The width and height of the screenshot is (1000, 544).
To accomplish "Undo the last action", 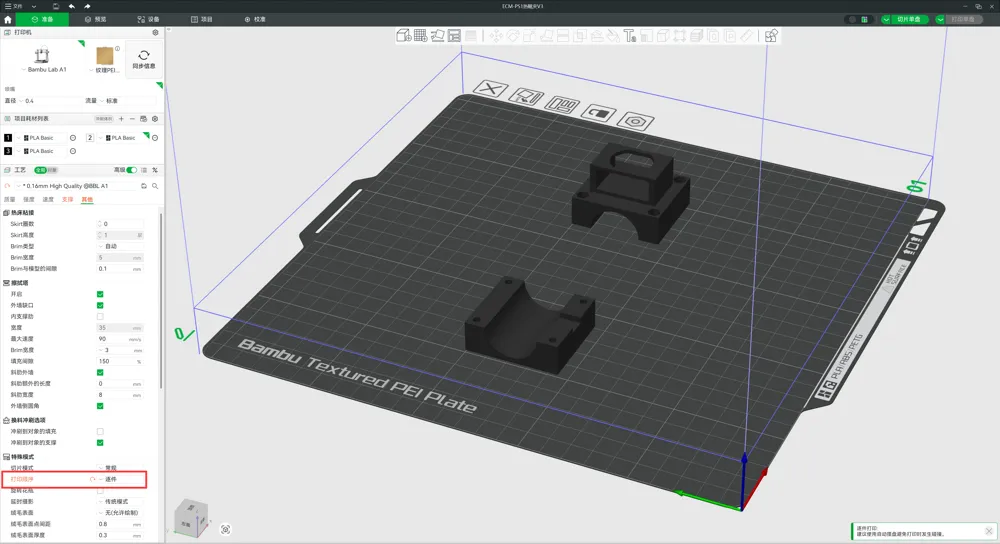I will pos(71,6).
